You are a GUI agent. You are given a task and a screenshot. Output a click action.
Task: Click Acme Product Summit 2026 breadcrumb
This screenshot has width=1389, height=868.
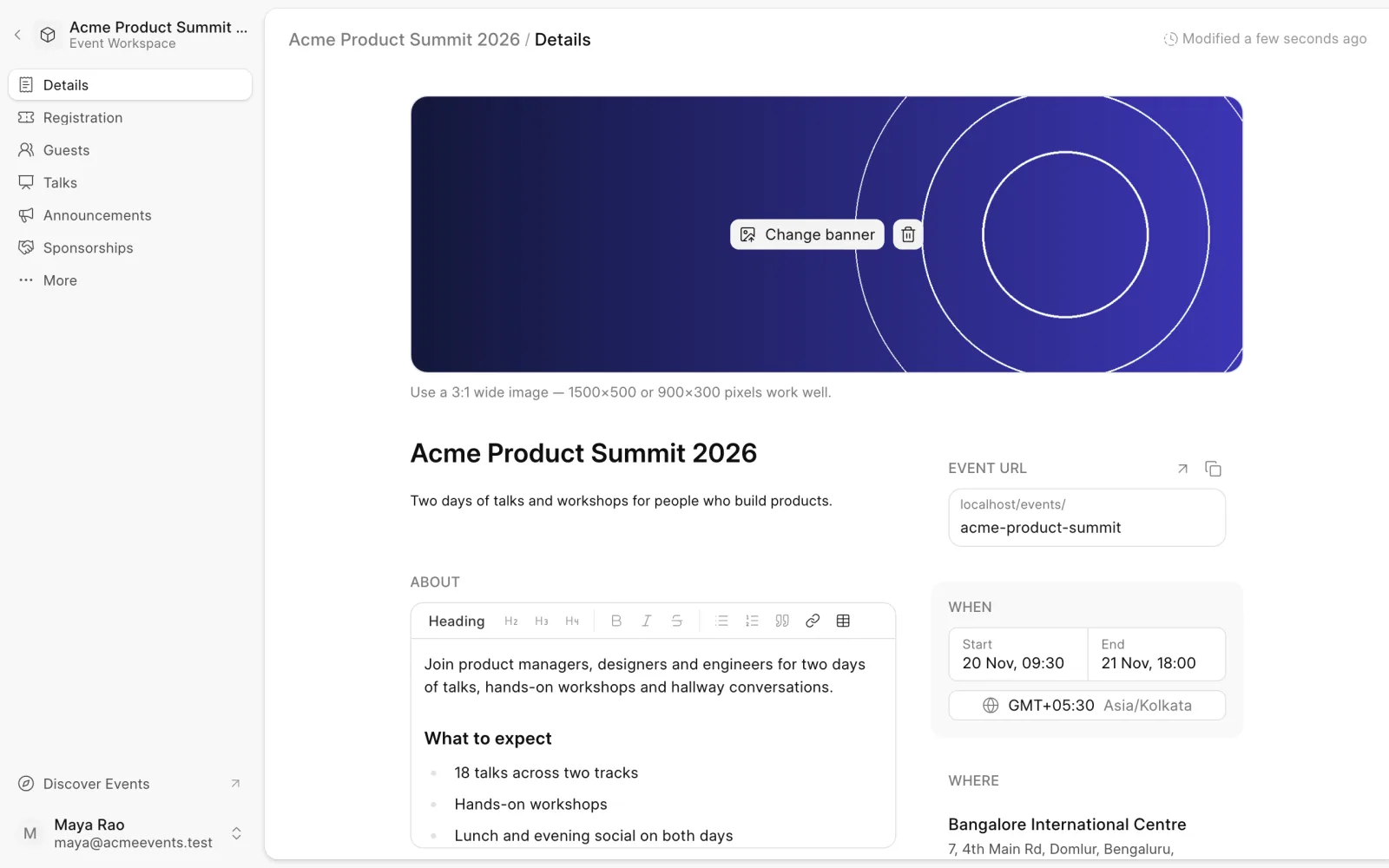coord(405,40)
